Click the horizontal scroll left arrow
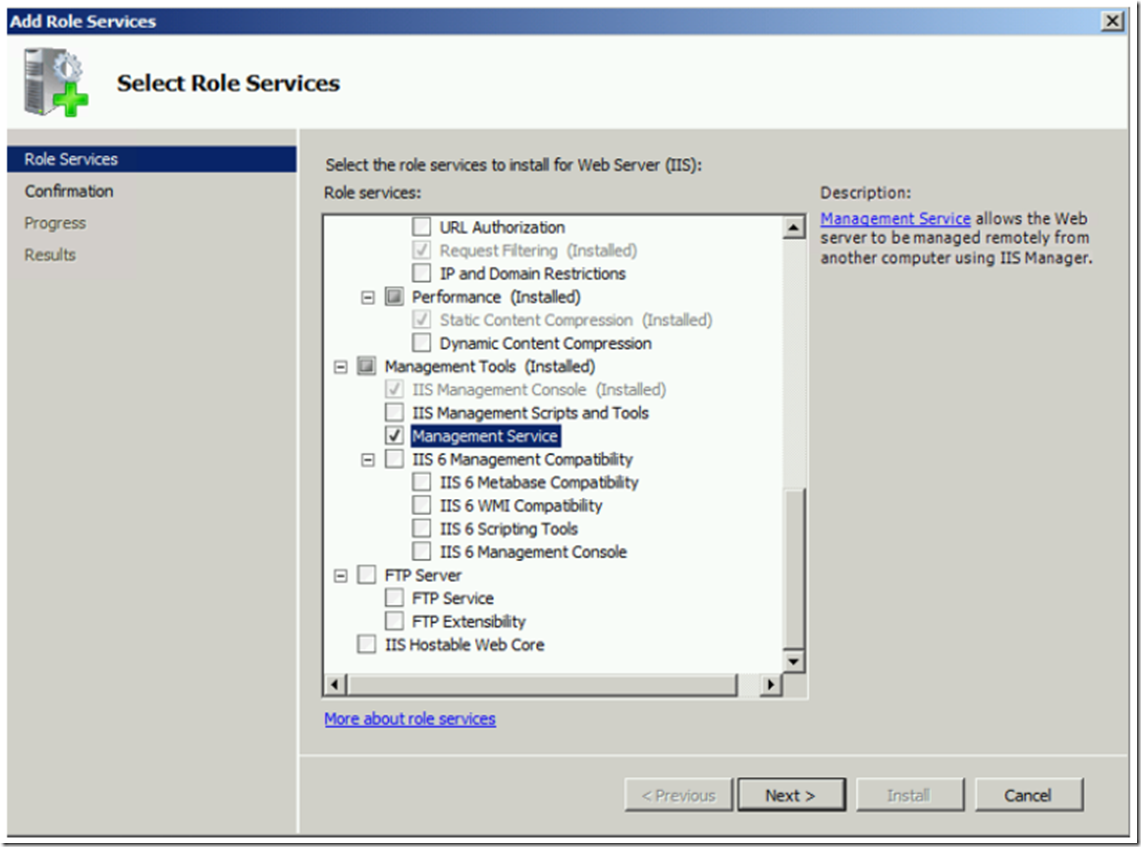This screenshot has height=847, width=1141. pos(335,684)
